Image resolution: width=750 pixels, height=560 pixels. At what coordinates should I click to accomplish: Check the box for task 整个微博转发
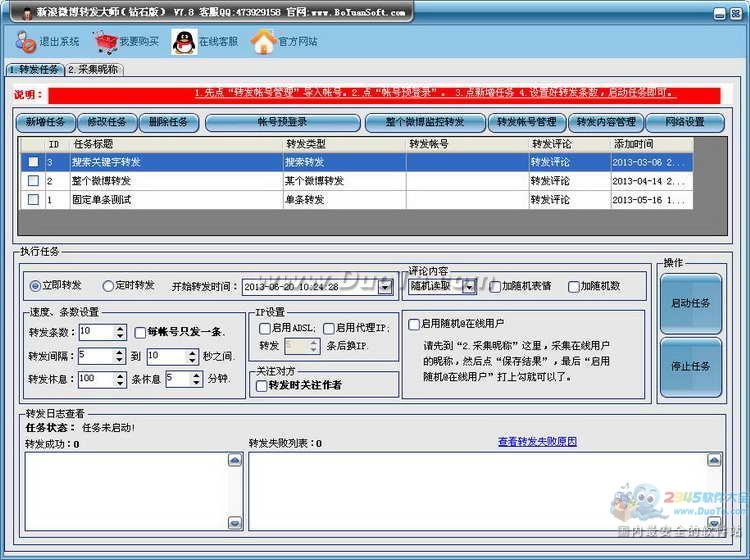[x=33, y=181]
